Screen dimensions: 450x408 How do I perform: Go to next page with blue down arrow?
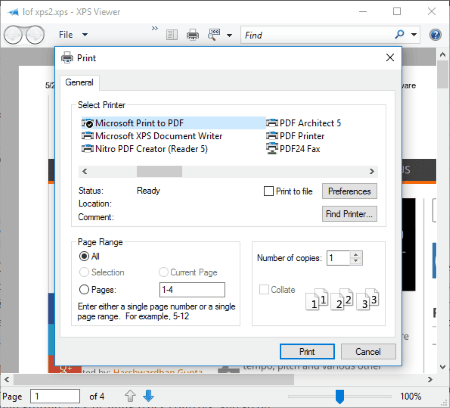coord(148,396)
